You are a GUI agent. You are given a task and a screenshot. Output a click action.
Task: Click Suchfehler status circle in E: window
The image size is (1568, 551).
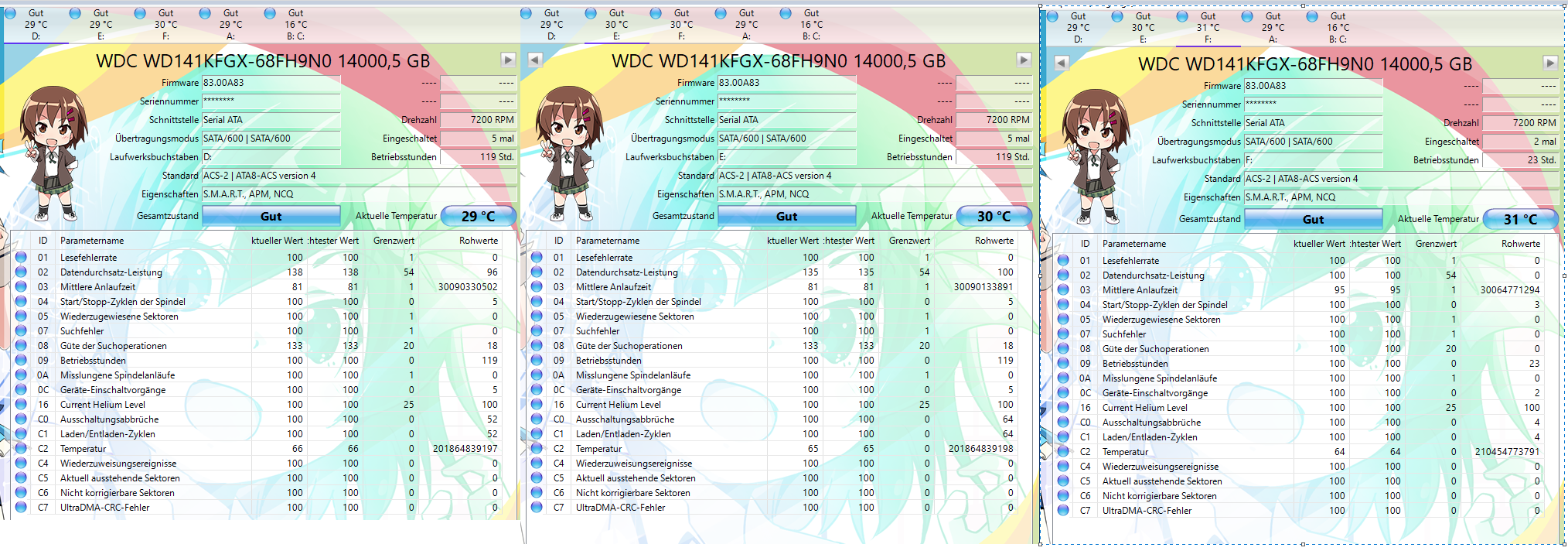pyautogui.click(x=537, y=331)
